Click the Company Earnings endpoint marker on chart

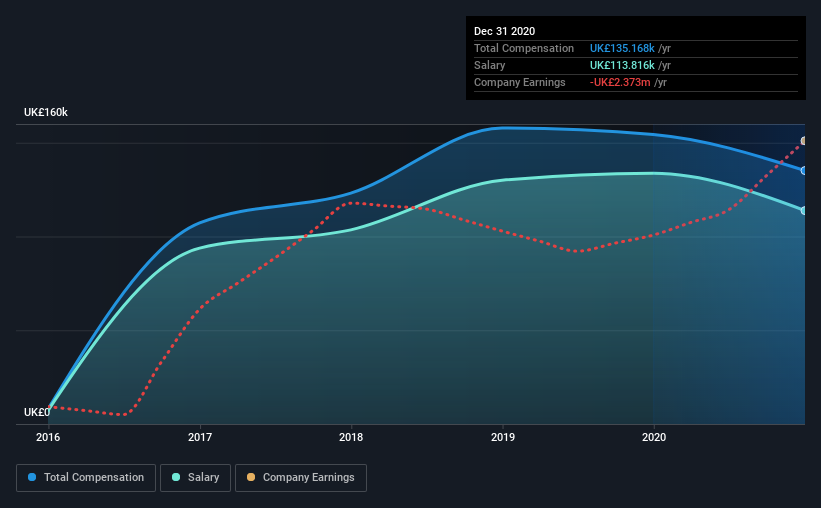(803, 141)
